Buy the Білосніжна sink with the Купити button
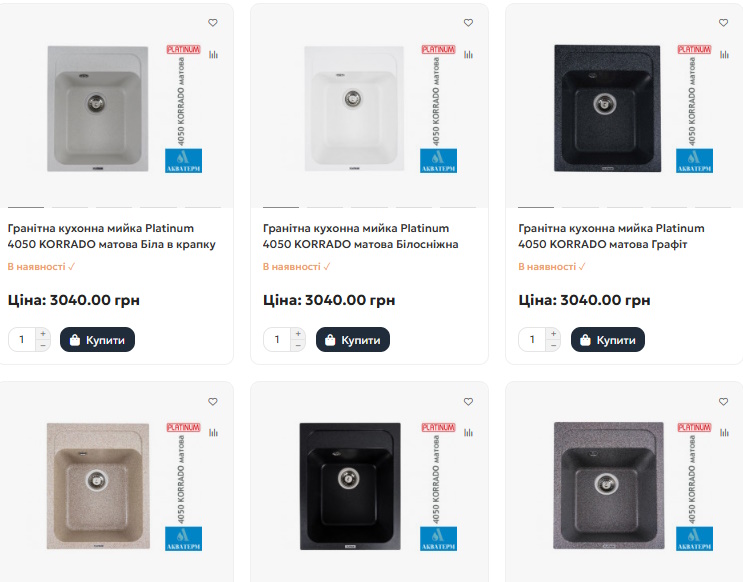The image size is (743, 582). (352, 340)
